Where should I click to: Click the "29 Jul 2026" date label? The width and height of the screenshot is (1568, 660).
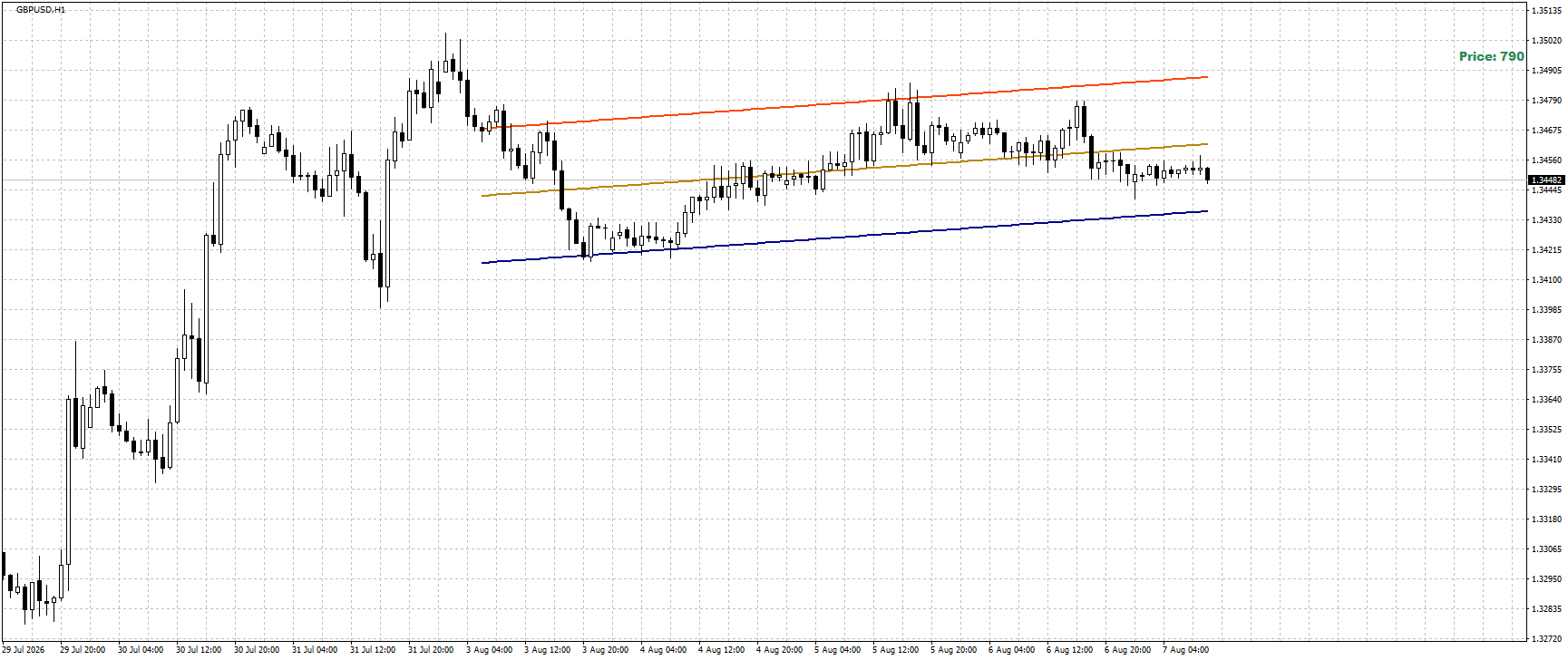24,650
